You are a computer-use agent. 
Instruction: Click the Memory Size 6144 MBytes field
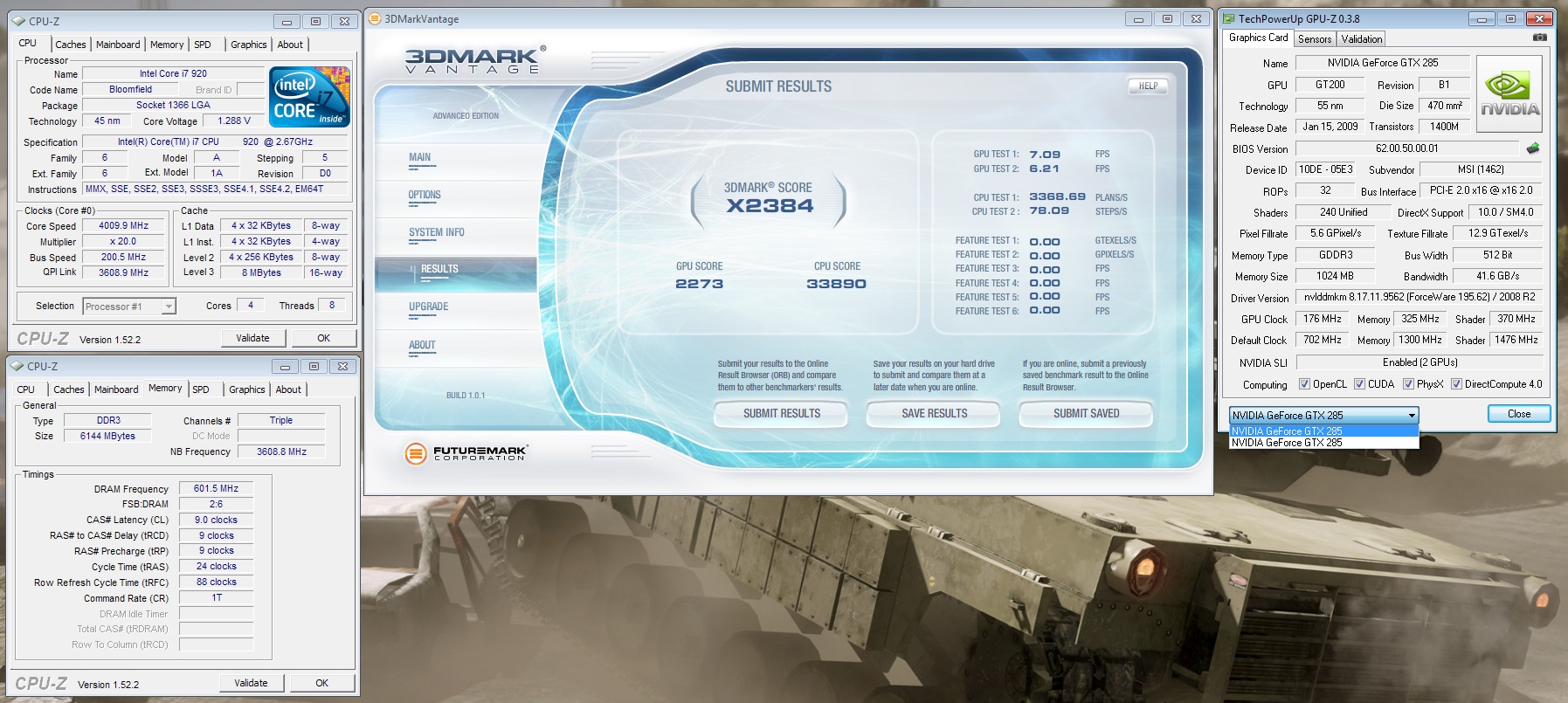[107, 436]
